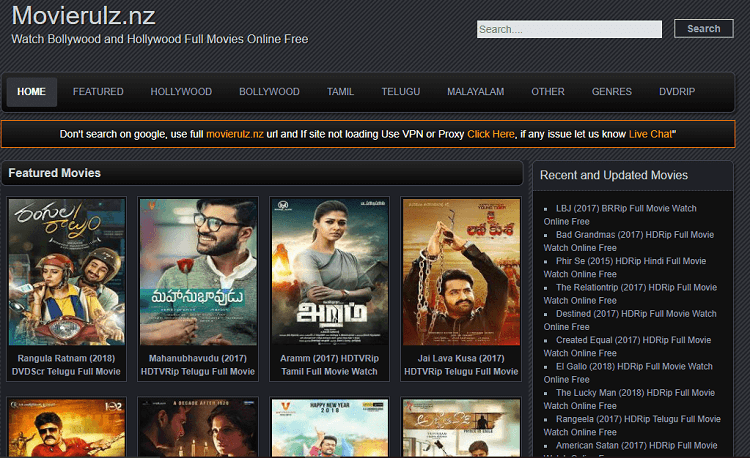This screenshot has width=750, height=458.
Task: Open the HOLLYWOOD menu item
Action: click(181, 92)
